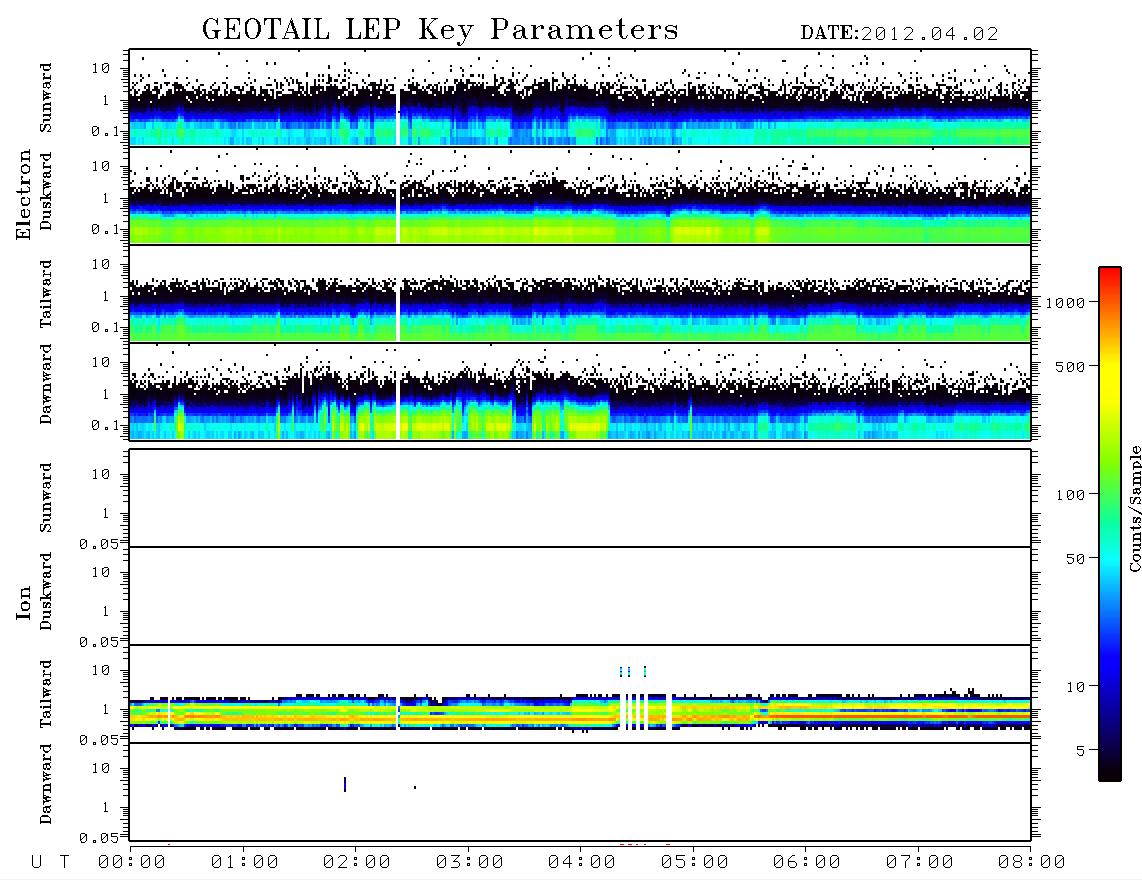The image size is (1142, 880).
Task: Click the 'Counts/Sample' colorbar title
Action: [1135, 508]
